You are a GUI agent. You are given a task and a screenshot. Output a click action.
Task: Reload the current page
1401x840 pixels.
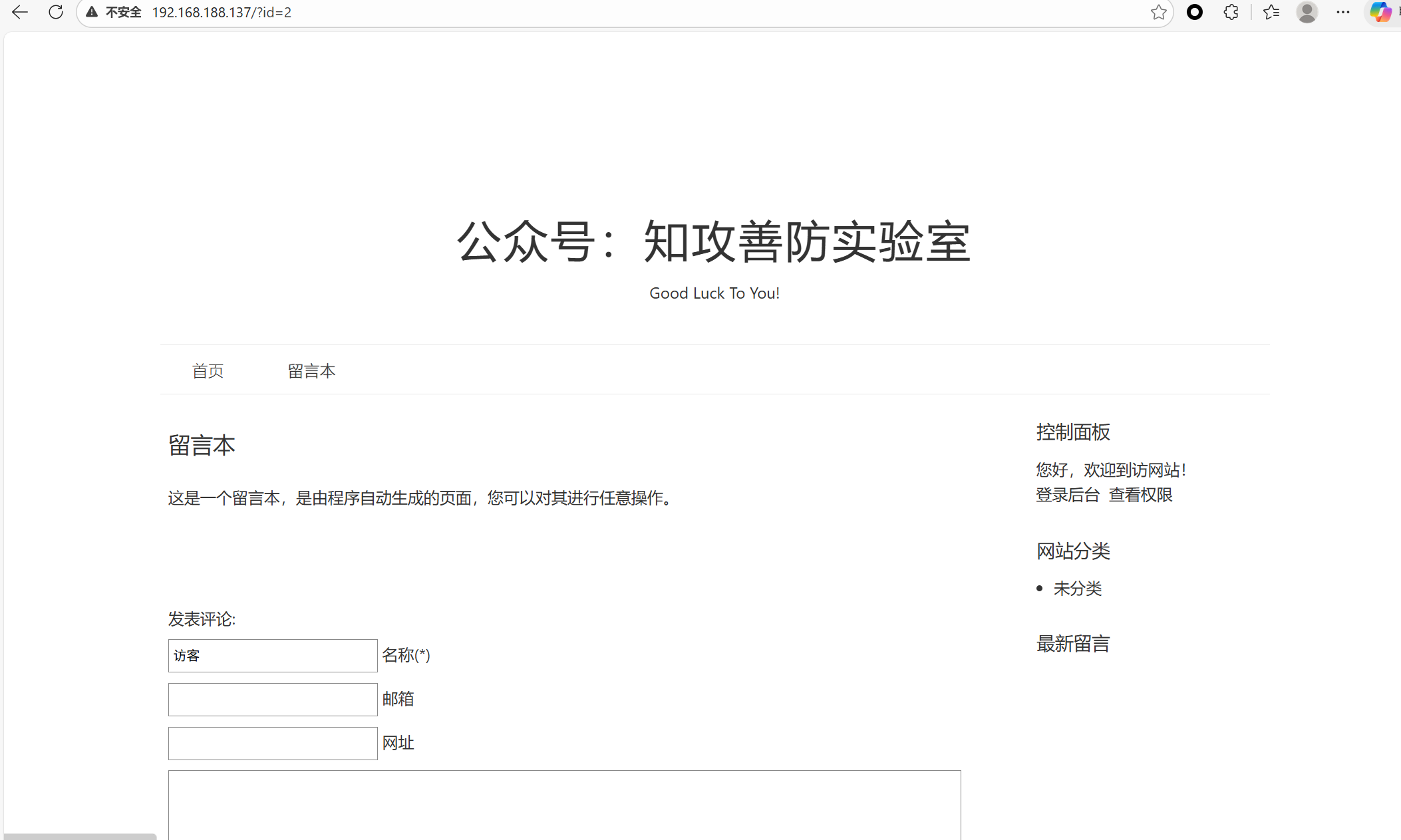click(x=56, y=12)
